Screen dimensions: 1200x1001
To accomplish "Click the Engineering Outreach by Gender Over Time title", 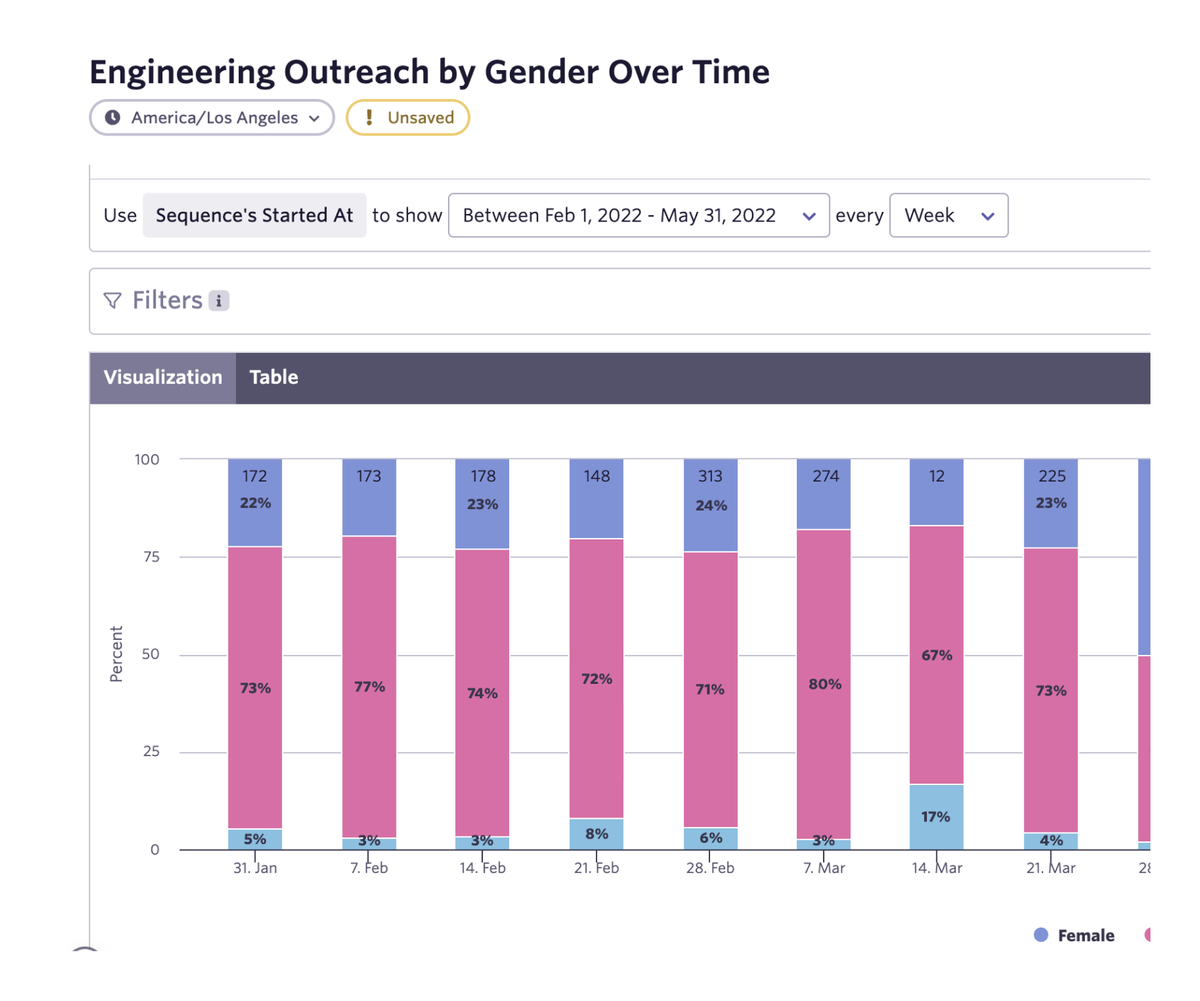I will (428, 71).
